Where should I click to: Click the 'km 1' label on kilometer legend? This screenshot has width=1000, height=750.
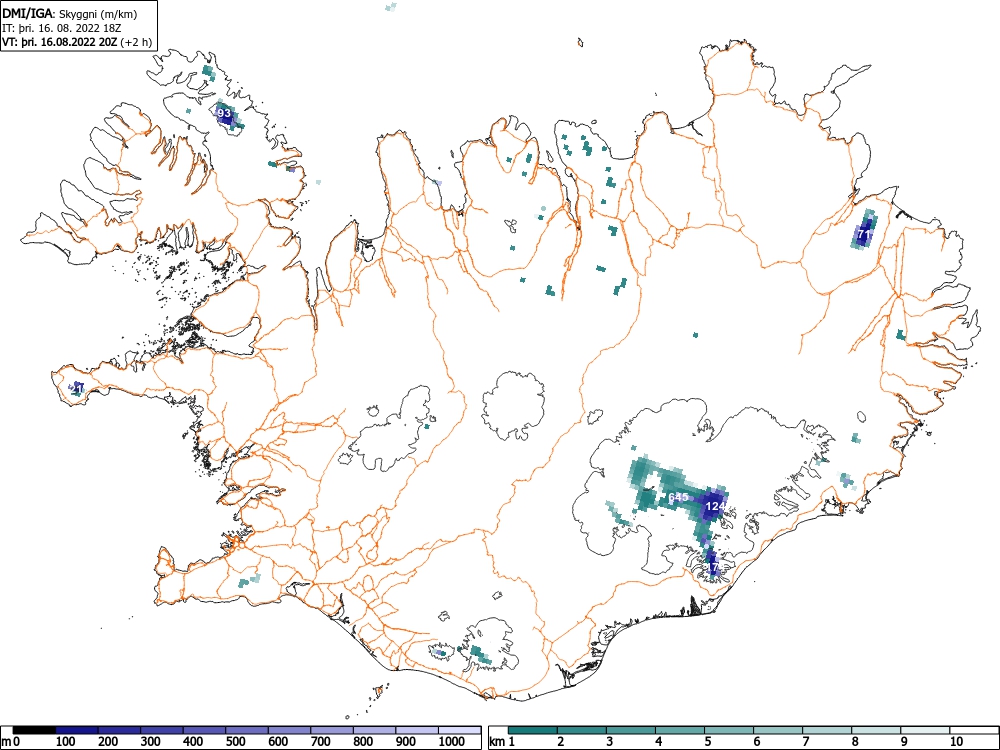(502, 741)
